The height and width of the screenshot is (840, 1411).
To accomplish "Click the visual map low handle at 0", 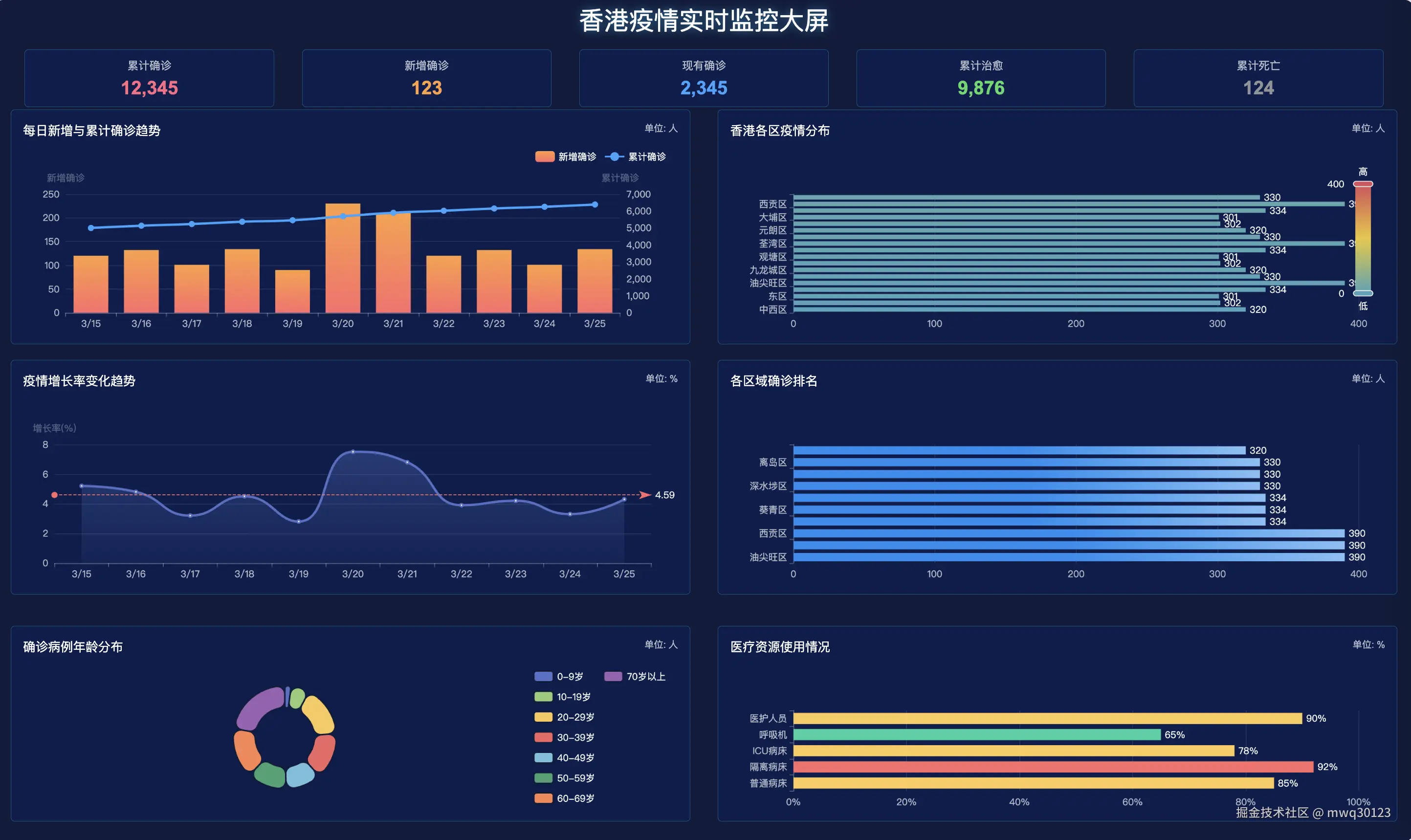I will 1363,293.
